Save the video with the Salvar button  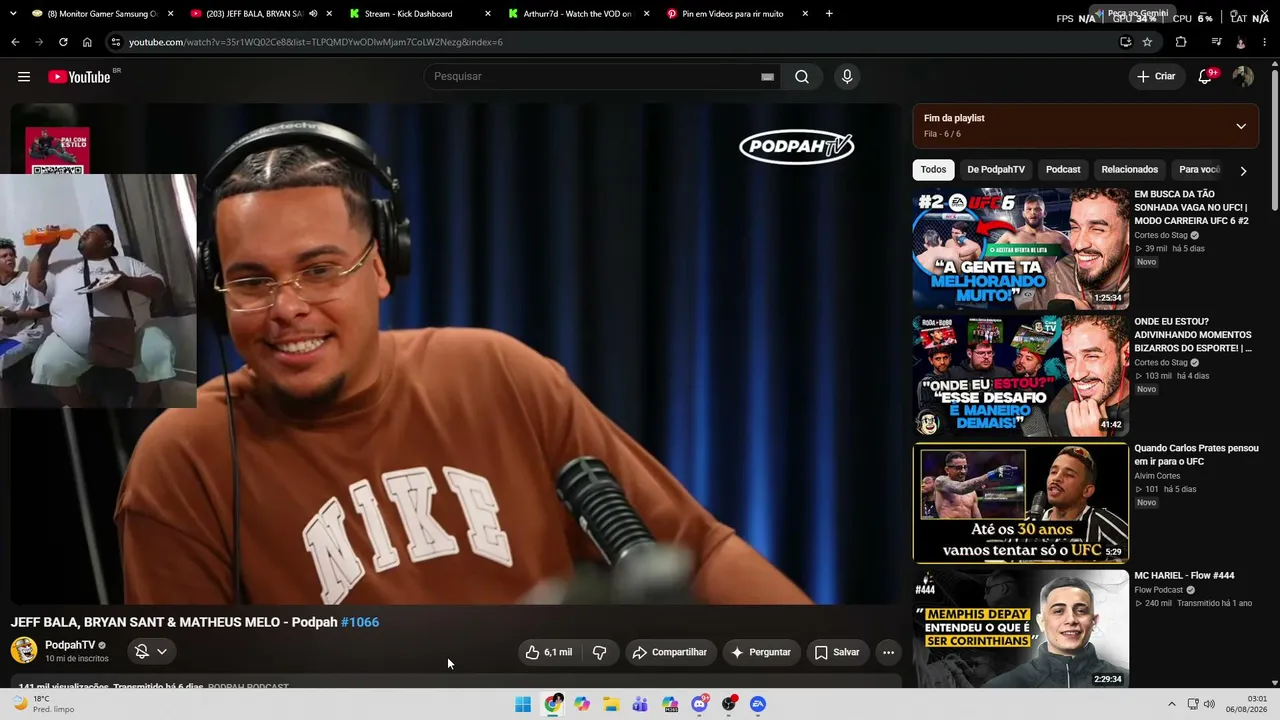point(837,652)
